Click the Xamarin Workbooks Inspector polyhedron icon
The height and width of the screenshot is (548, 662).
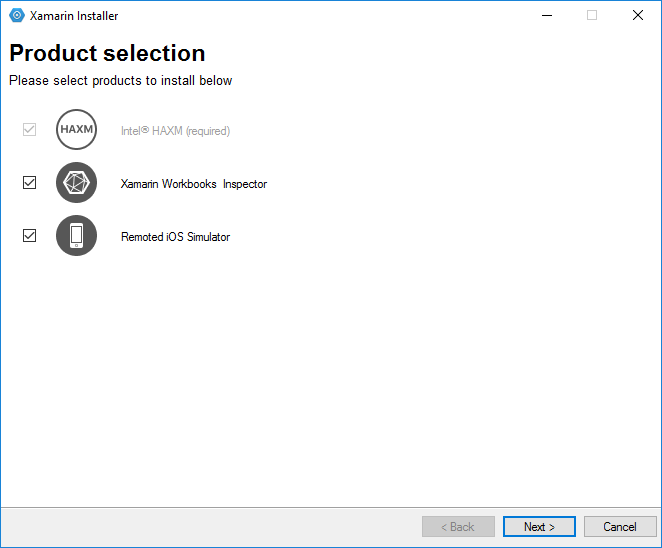point(76,183)
